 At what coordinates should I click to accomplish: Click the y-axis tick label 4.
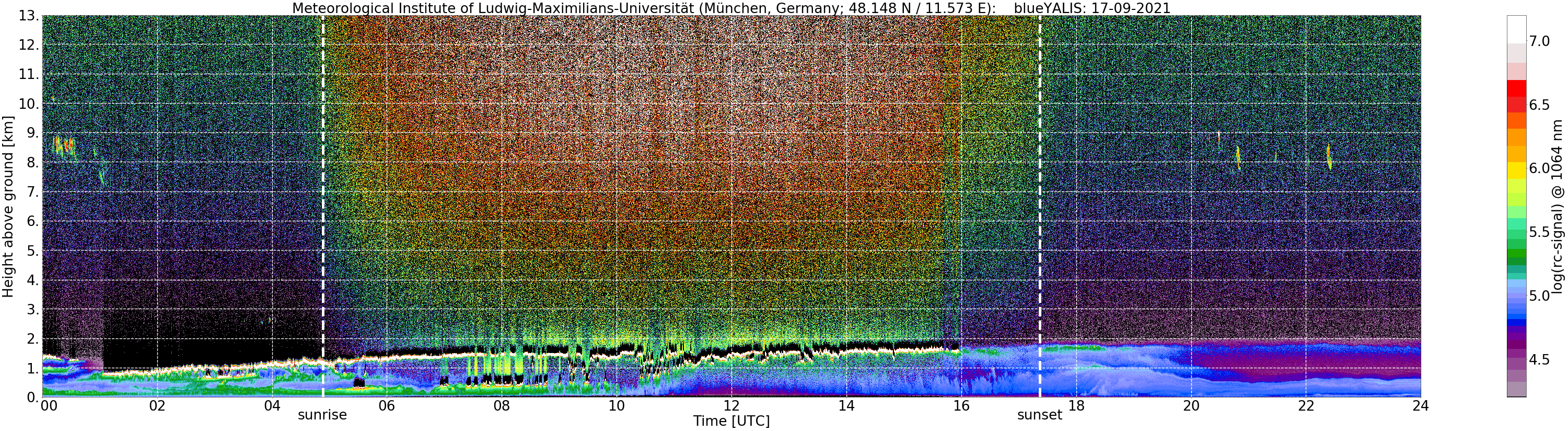[x=32, y=280]
